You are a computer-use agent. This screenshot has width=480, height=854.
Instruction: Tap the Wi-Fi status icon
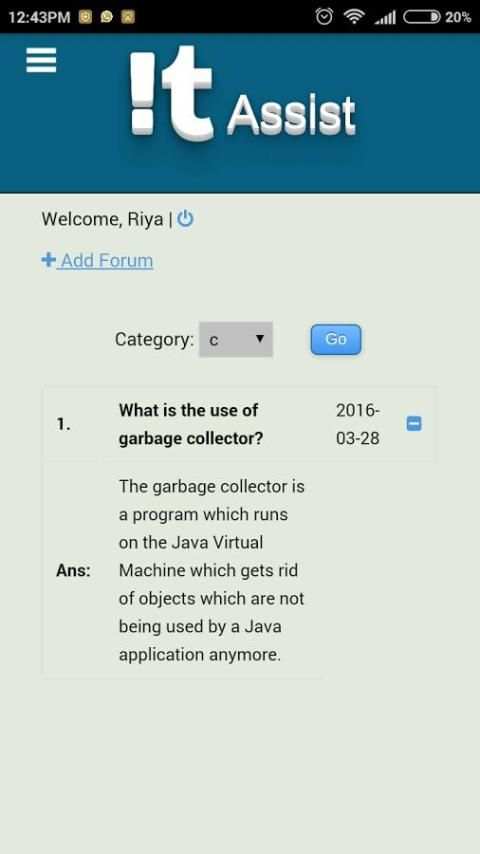click(354, 17)
